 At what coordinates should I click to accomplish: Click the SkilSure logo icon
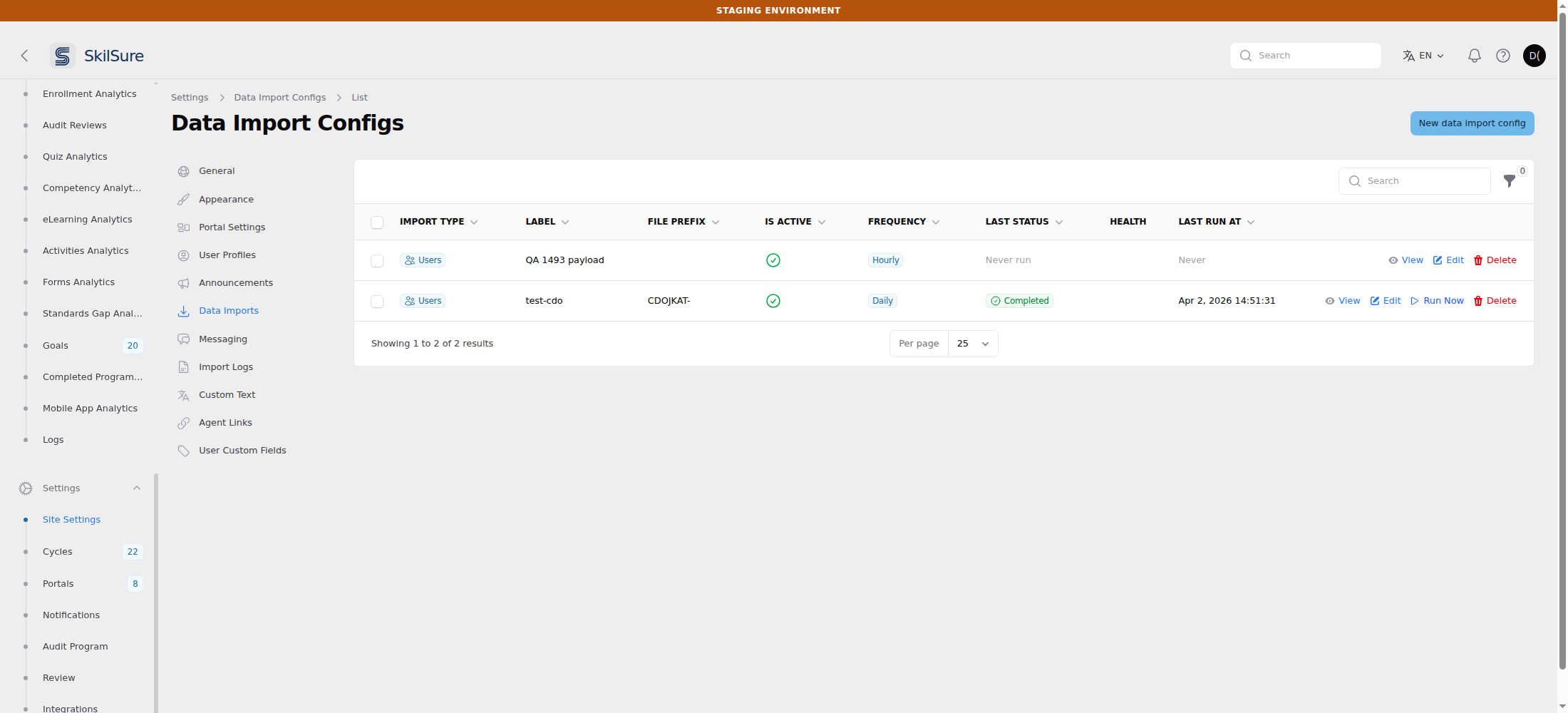coord(63,56)
